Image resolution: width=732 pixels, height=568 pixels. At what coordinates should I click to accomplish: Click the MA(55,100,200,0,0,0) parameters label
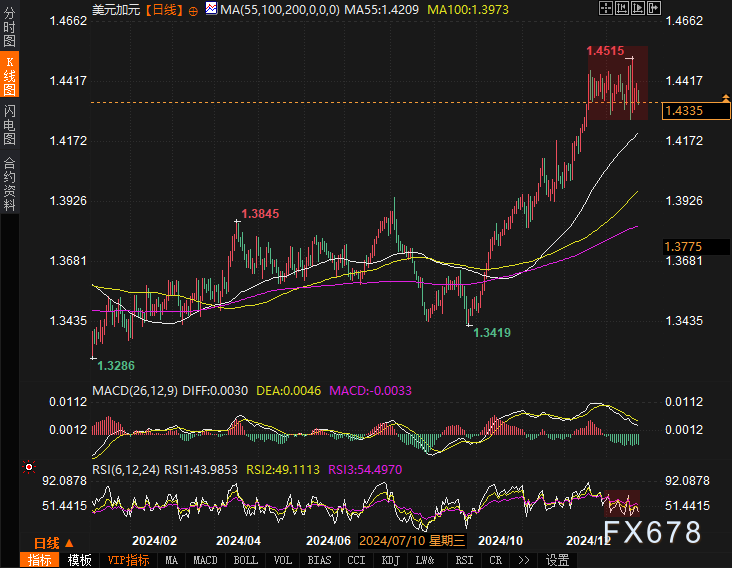(x=280, y=10)
